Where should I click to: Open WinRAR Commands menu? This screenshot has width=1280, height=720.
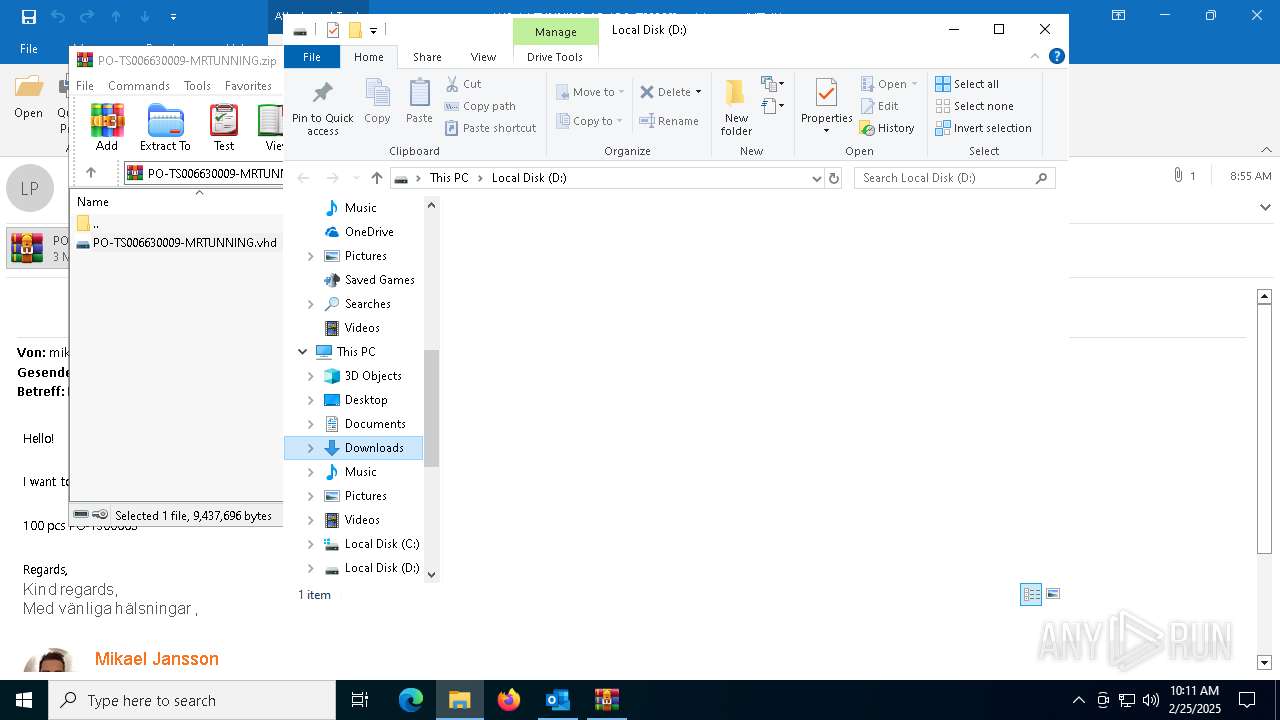pyautogui.click(x=138, y=86)
